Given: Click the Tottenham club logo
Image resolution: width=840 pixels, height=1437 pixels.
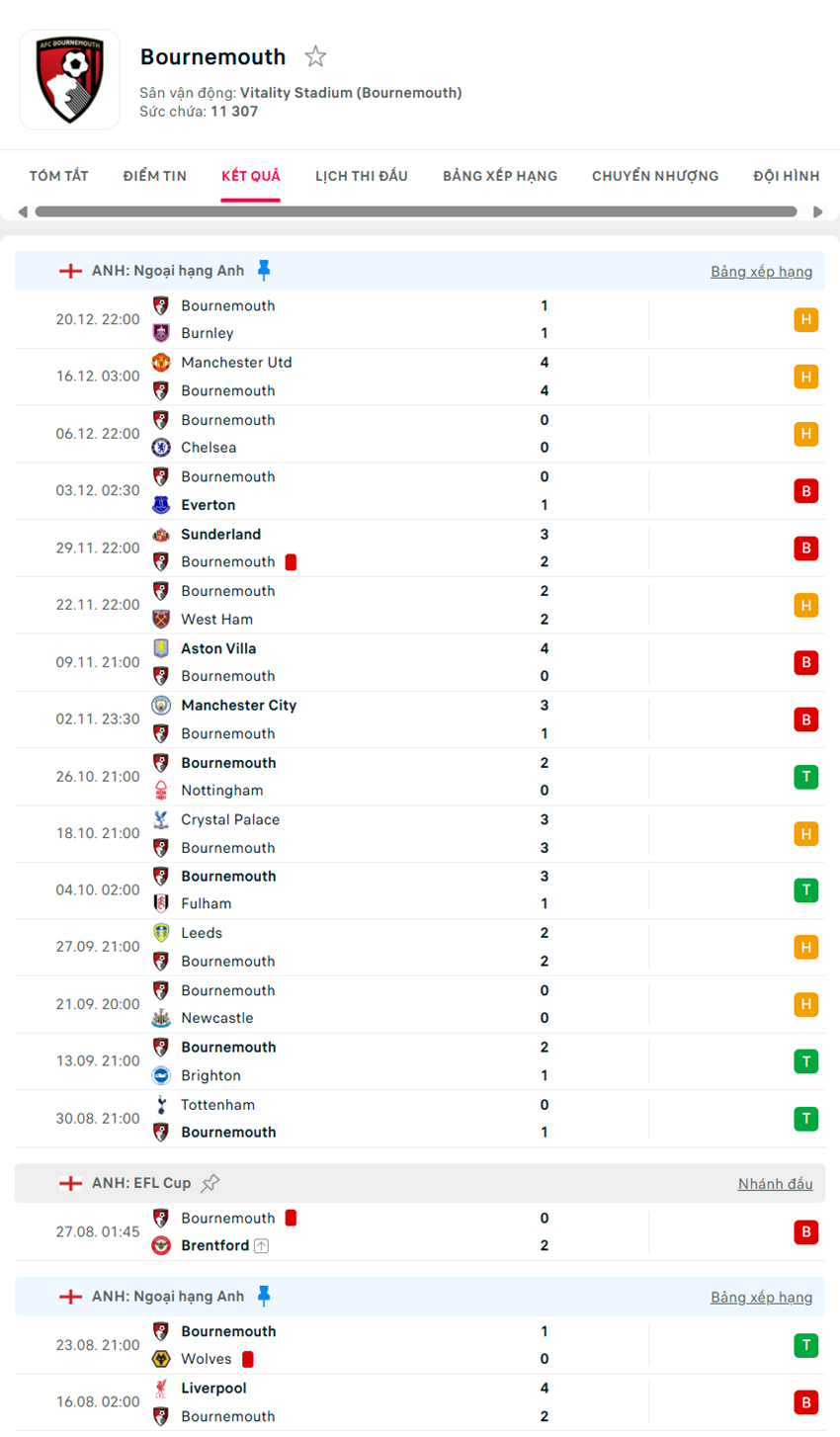Looking at the screenshot, I should (161, 1105).
